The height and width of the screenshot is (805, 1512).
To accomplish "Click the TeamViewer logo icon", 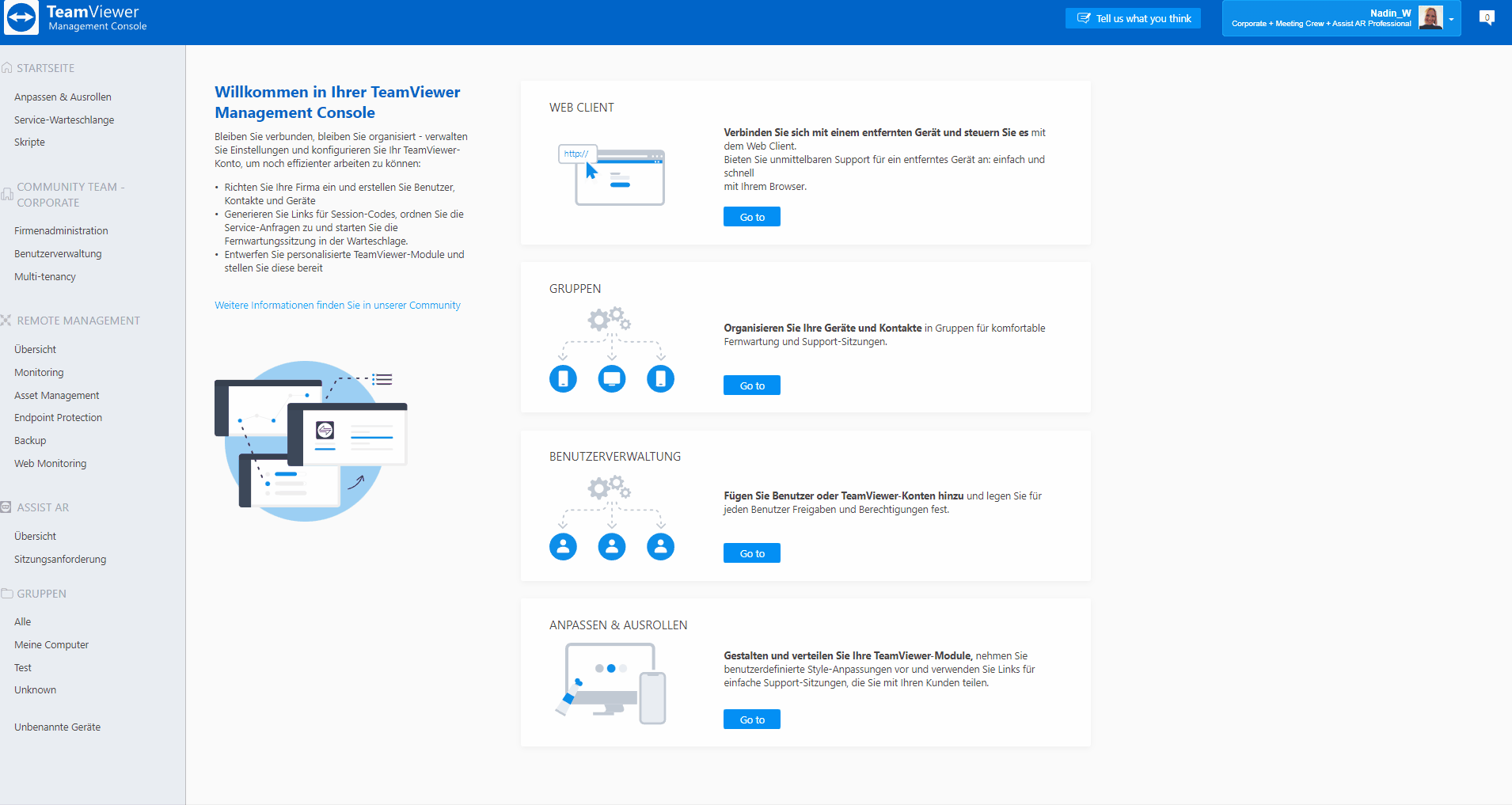I will click(21, 17).
